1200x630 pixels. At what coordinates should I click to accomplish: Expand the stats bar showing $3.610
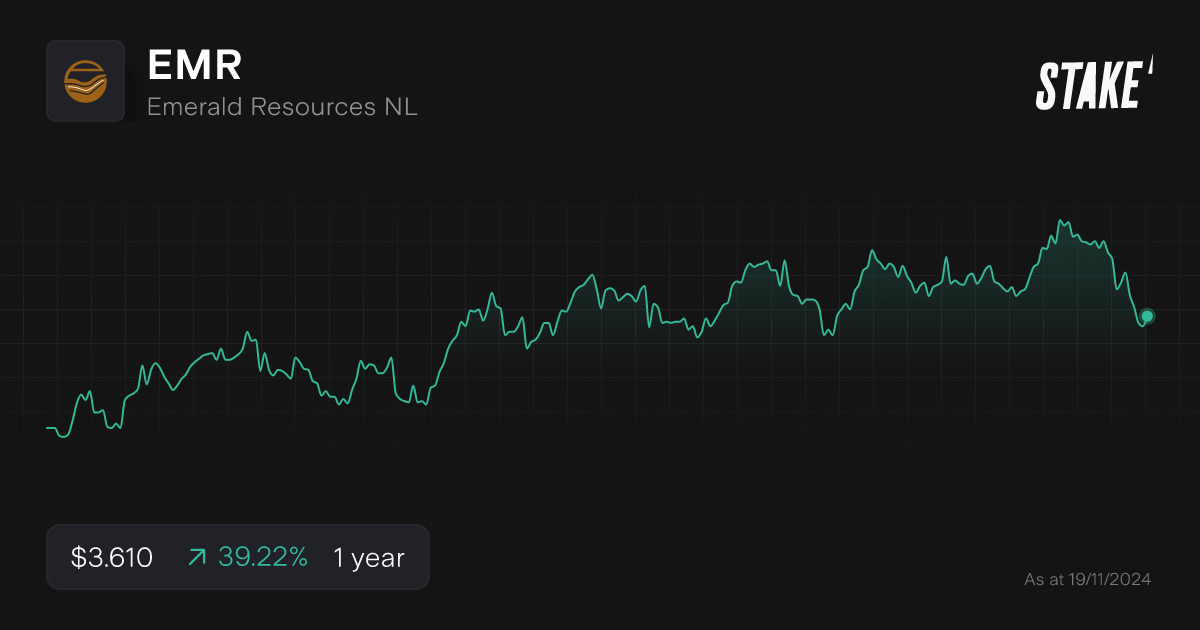[238, 557]
